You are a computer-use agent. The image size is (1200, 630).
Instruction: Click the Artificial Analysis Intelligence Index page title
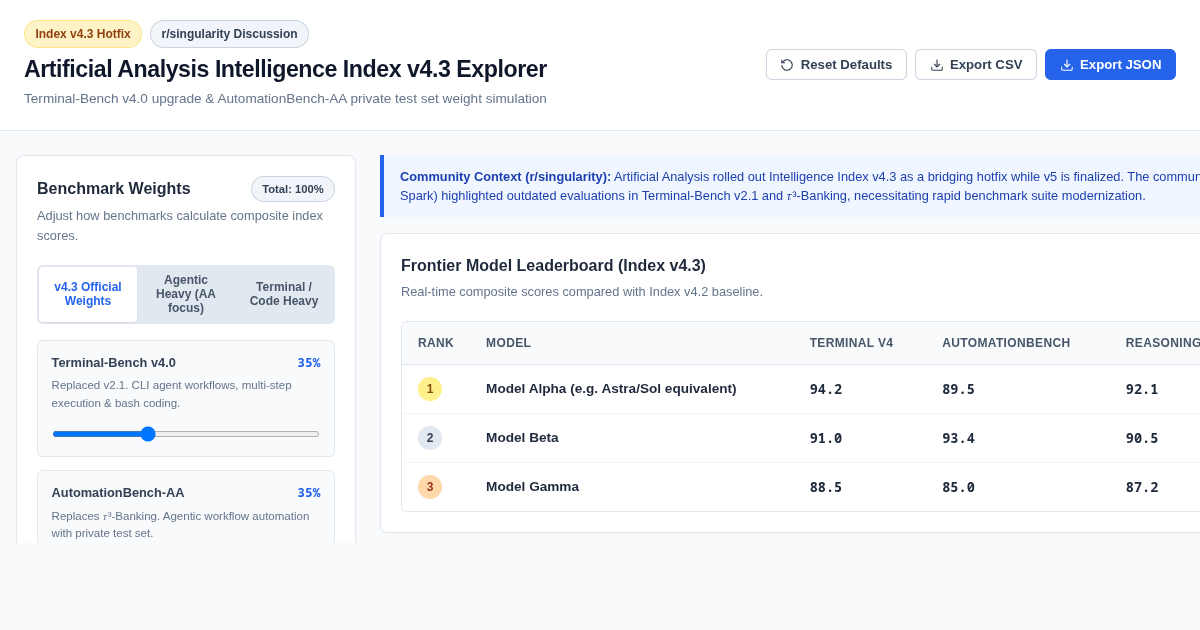click(x=285, y=69)
